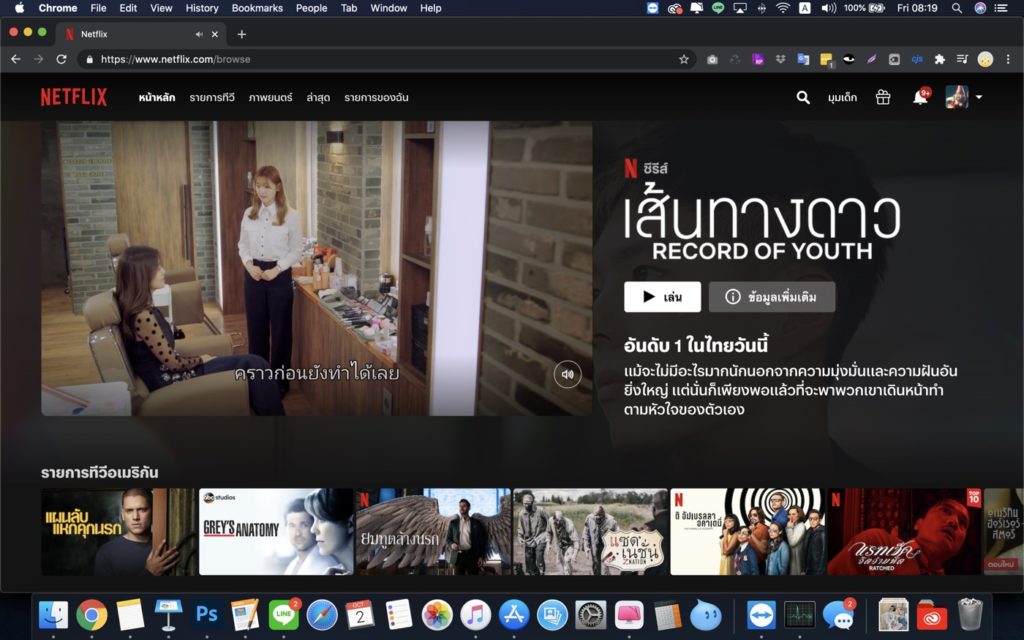Open the Chrome History menu

(202, 8)
